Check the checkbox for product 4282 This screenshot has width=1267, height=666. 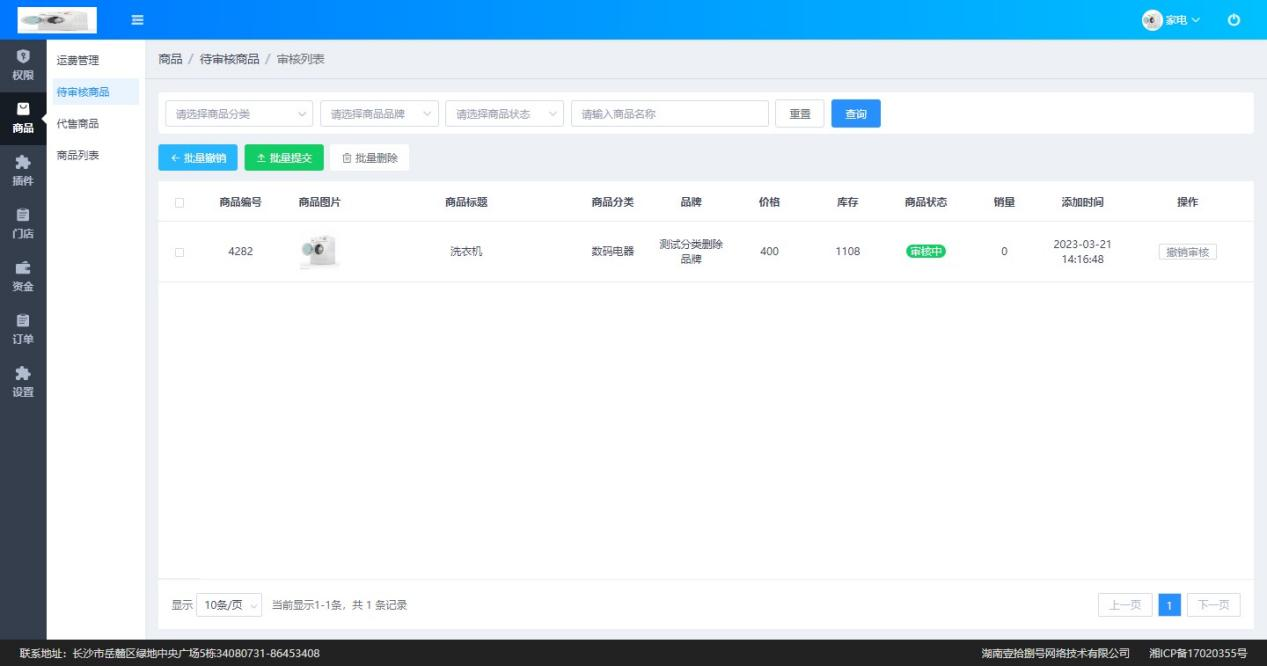[180, 252]
